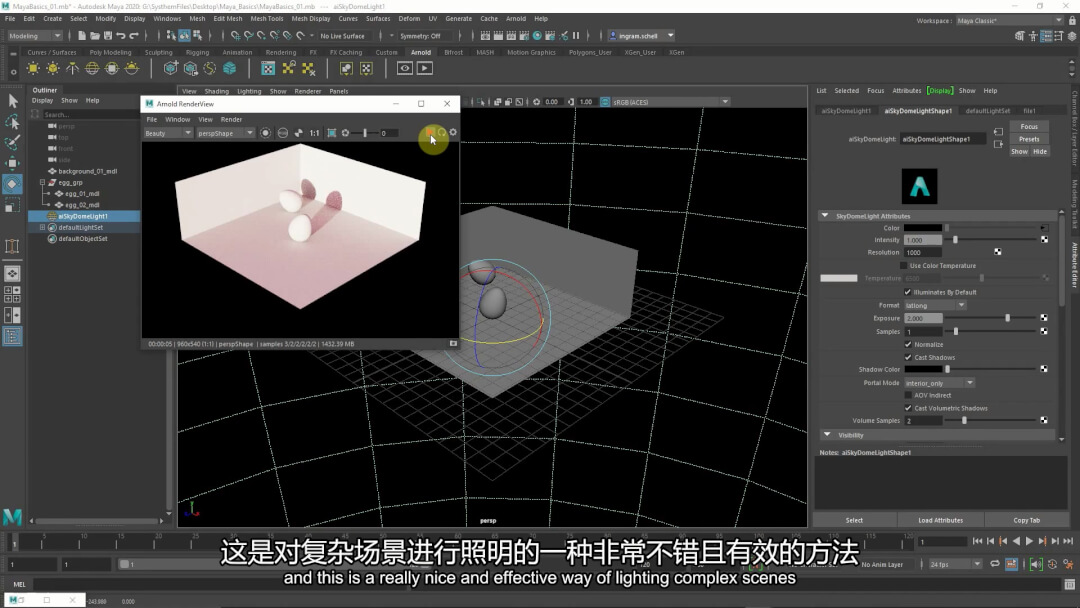Enable the AOV Indirect checkbox
Viewport: 1080px width, 608px height.
click(908, 395)
